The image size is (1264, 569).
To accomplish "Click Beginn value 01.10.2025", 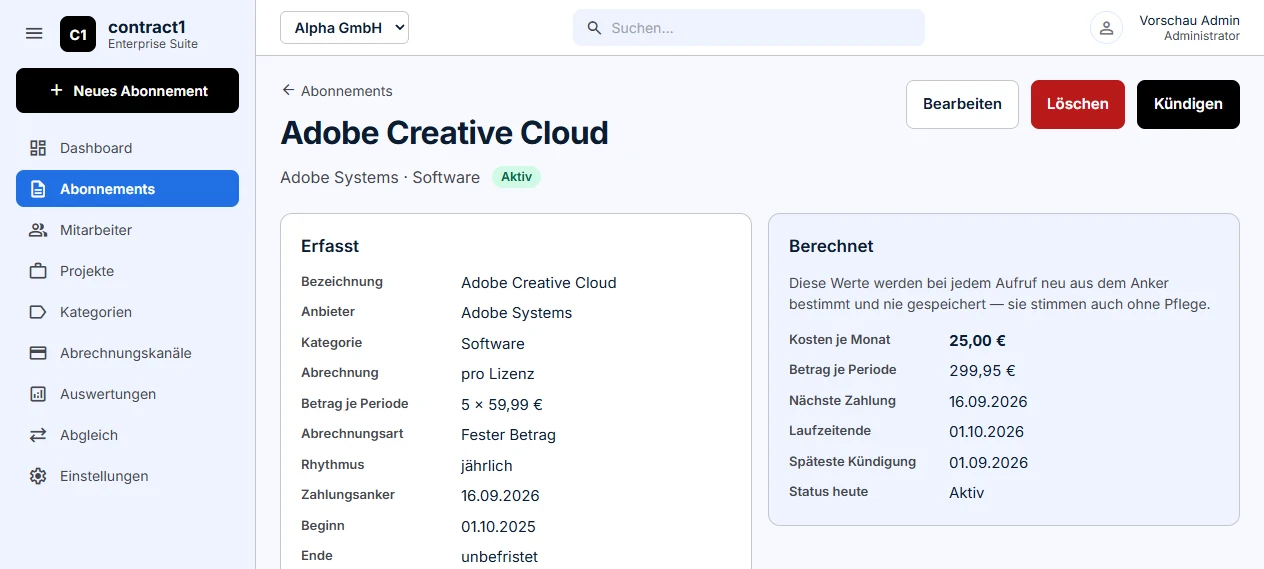I will pos(498,526).
